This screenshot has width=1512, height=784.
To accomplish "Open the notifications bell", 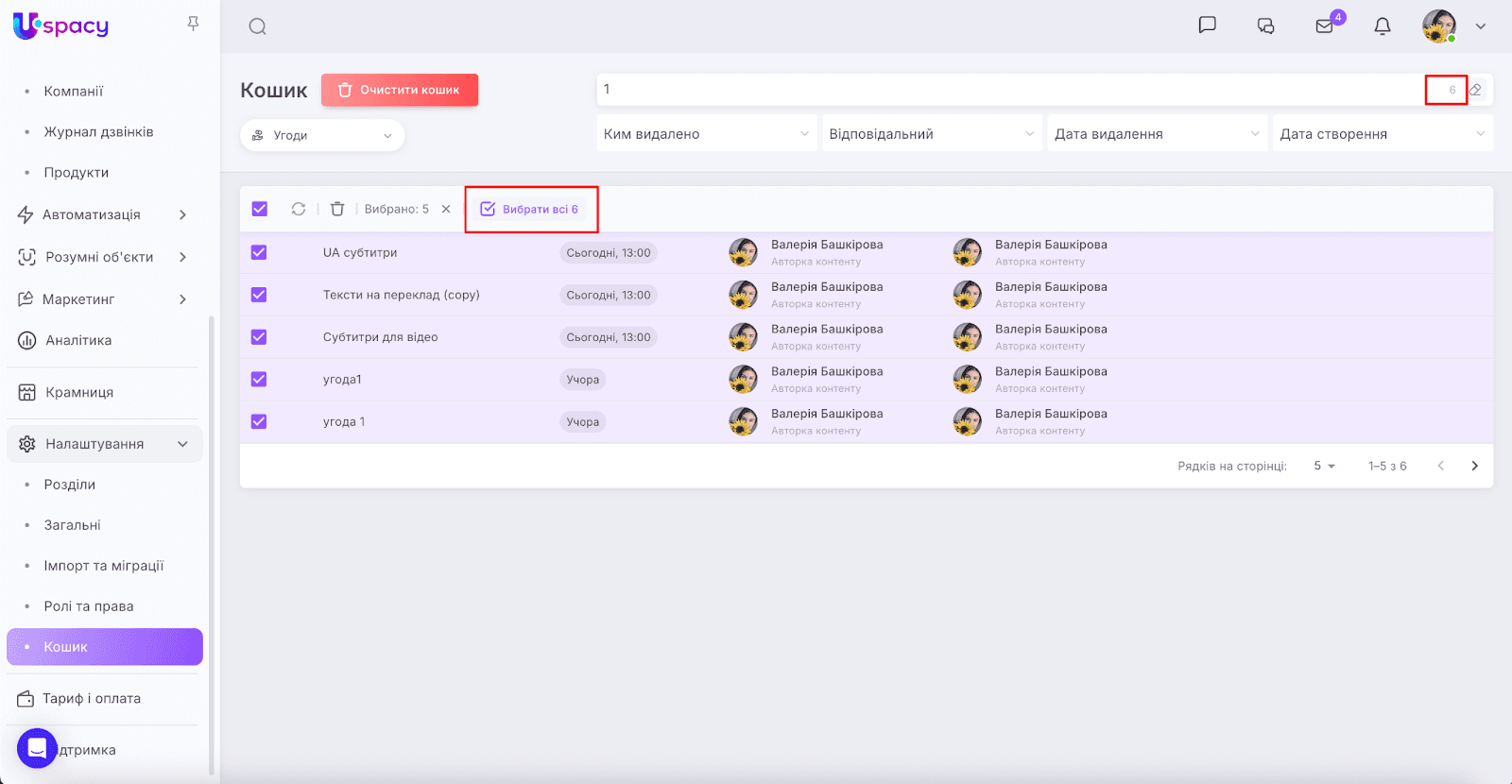I will point(1382,26).
